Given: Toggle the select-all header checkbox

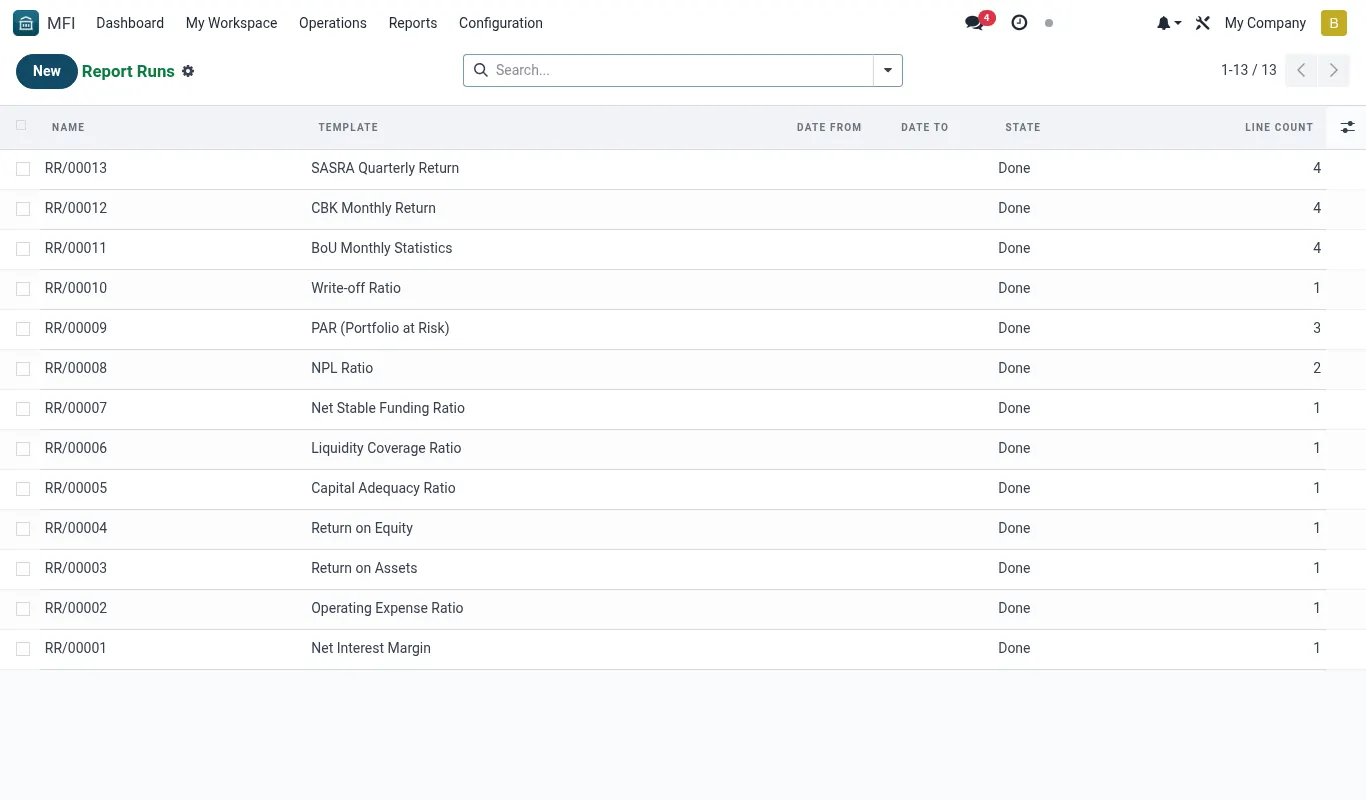Looking at the screenshot, I should (x=22, y=126).
